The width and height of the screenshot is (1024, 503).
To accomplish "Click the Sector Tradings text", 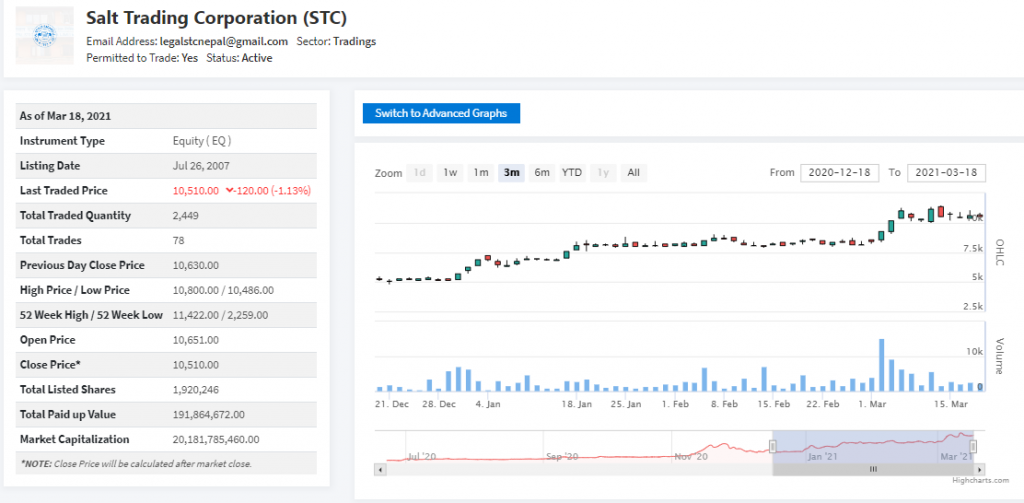I will click(336, 41).
